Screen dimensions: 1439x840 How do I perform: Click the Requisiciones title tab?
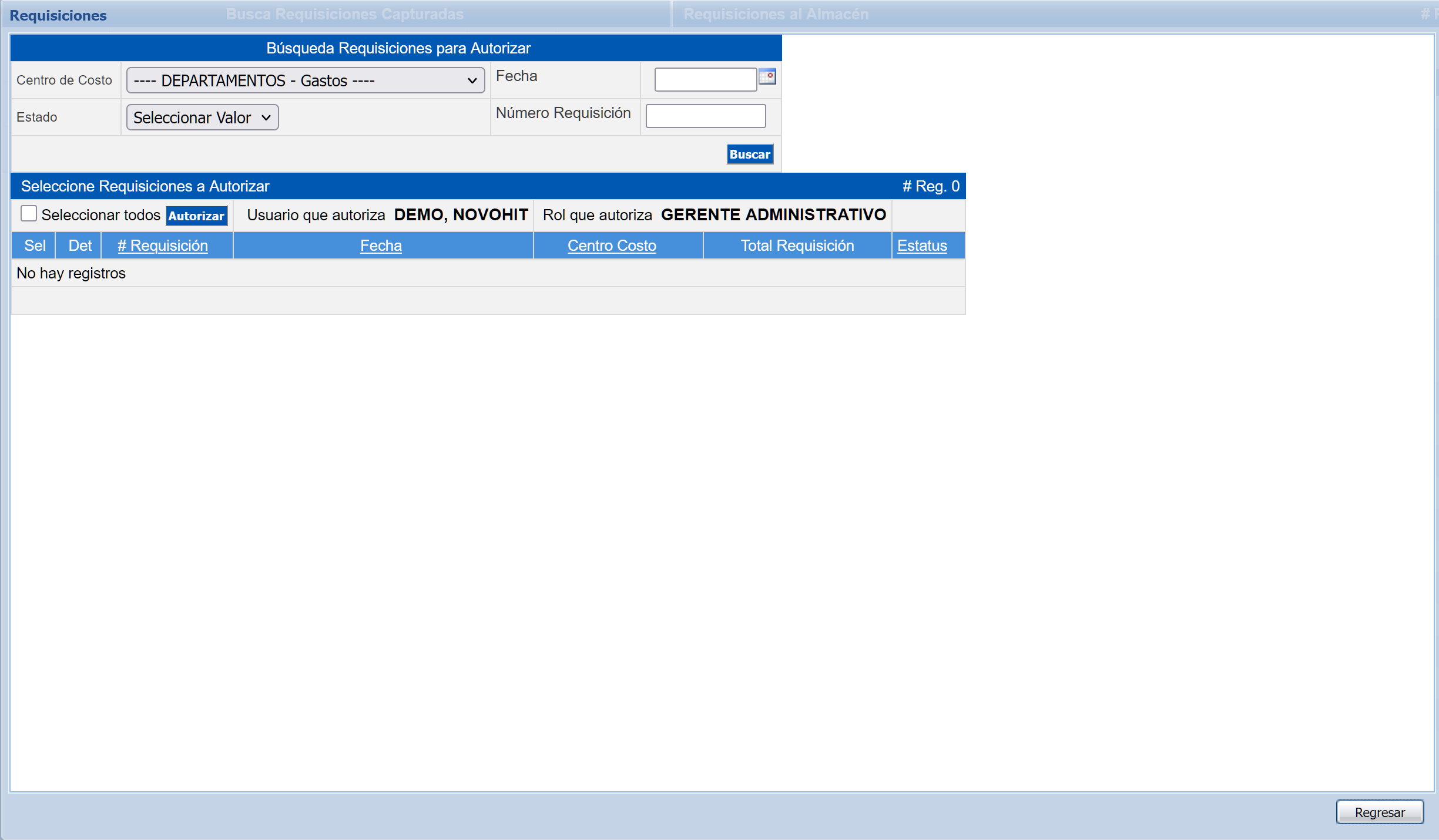click(58, 15)
